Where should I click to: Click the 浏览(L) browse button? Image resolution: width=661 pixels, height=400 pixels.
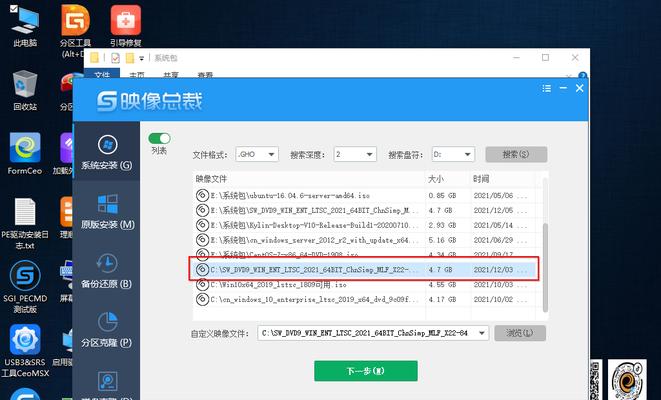point(520,333)
